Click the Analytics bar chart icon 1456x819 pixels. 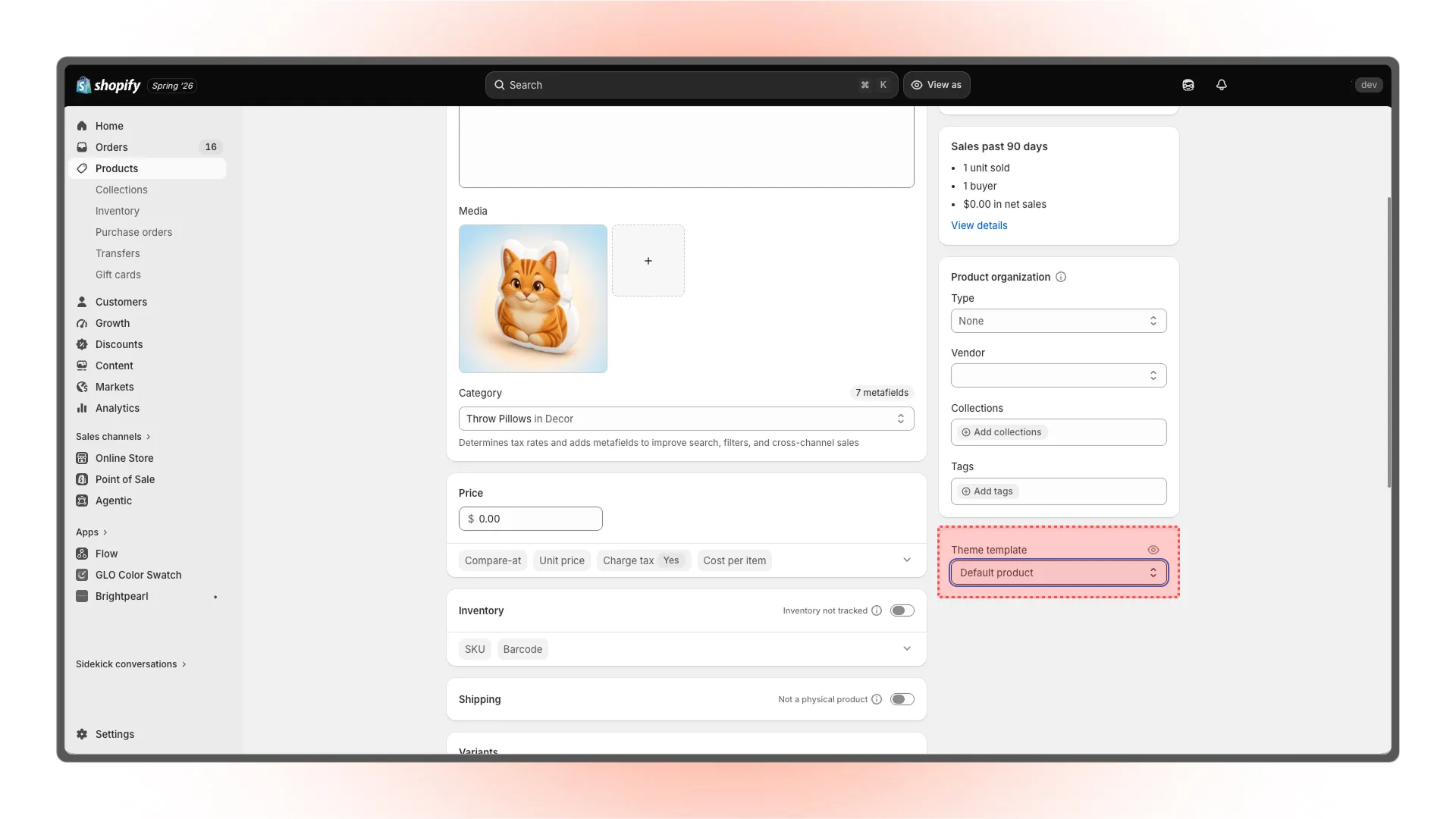coord(82,408)
